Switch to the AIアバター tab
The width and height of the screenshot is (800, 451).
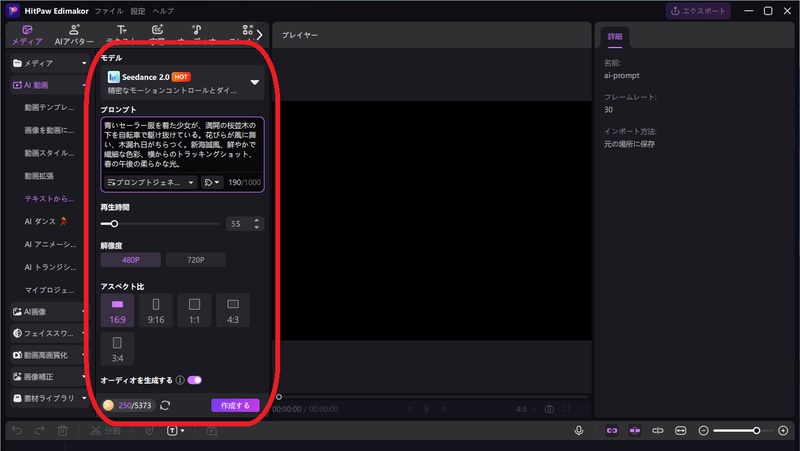[74, 35]
